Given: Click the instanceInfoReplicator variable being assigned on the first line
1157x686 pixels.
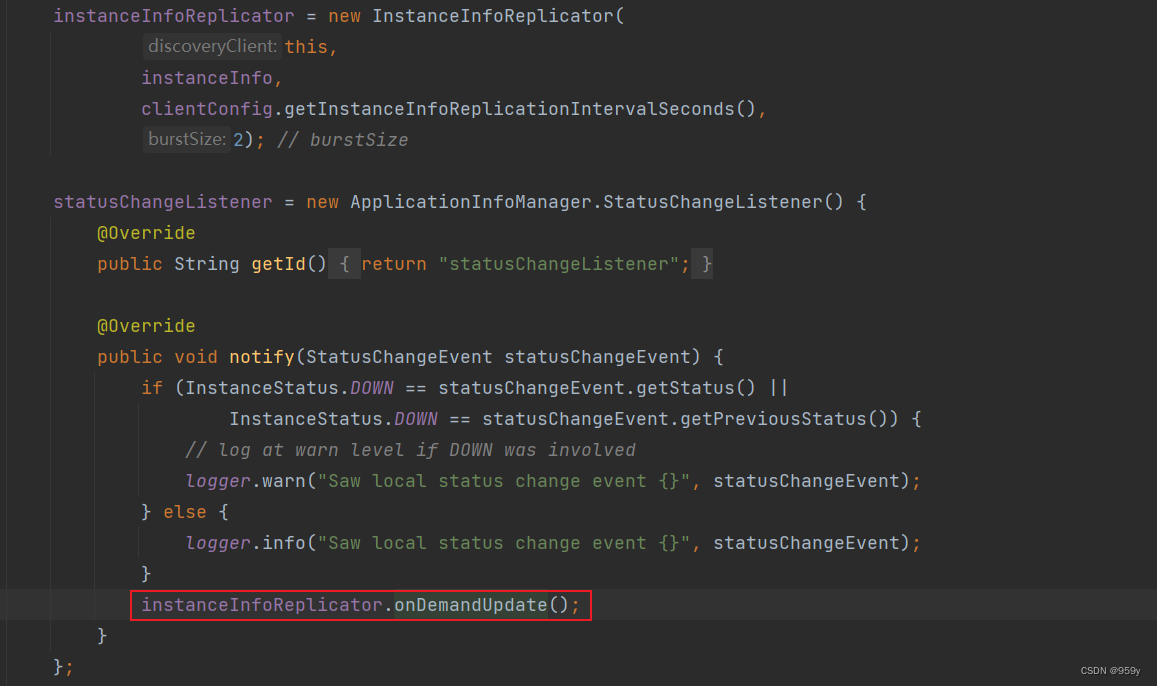Looking at the screenshot, I should (x=173, y=15).
